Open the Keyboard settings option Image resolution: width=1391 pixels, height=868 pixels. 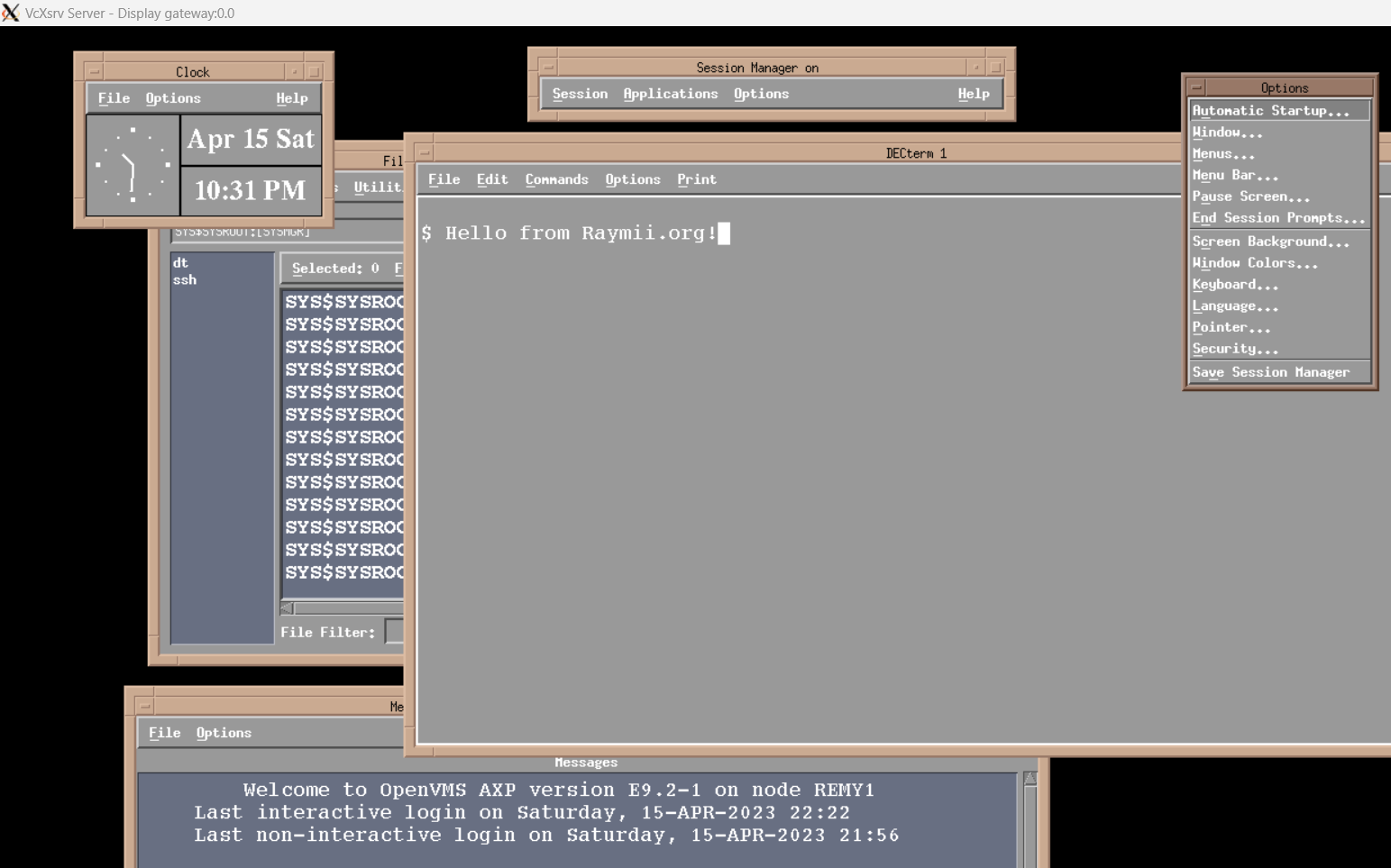point(1234,284)
